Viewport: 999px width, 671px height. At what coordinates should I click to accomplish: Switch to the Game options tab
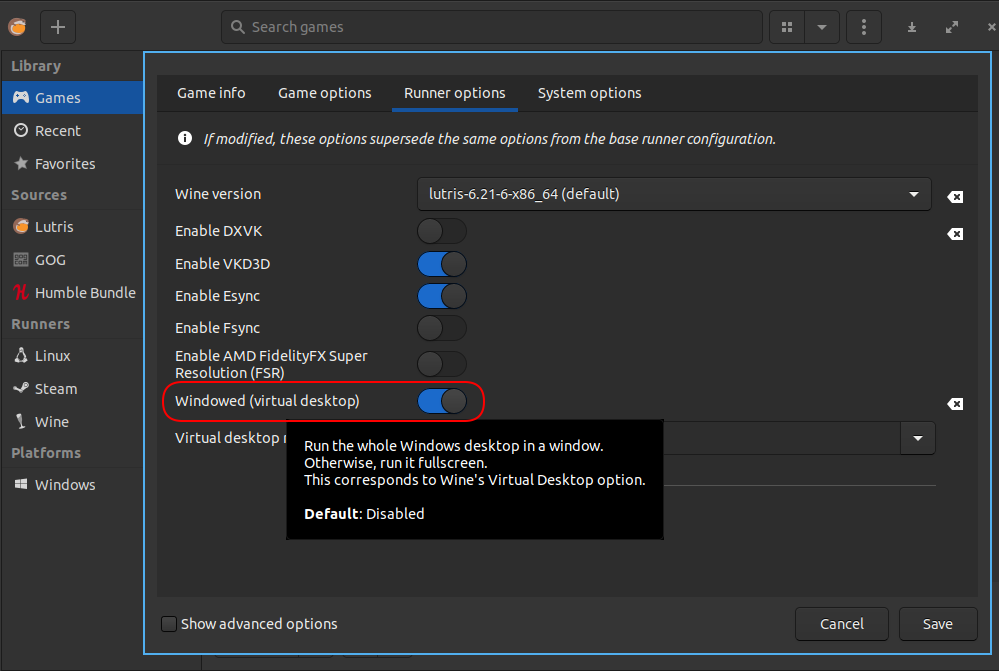click(324, 93)
